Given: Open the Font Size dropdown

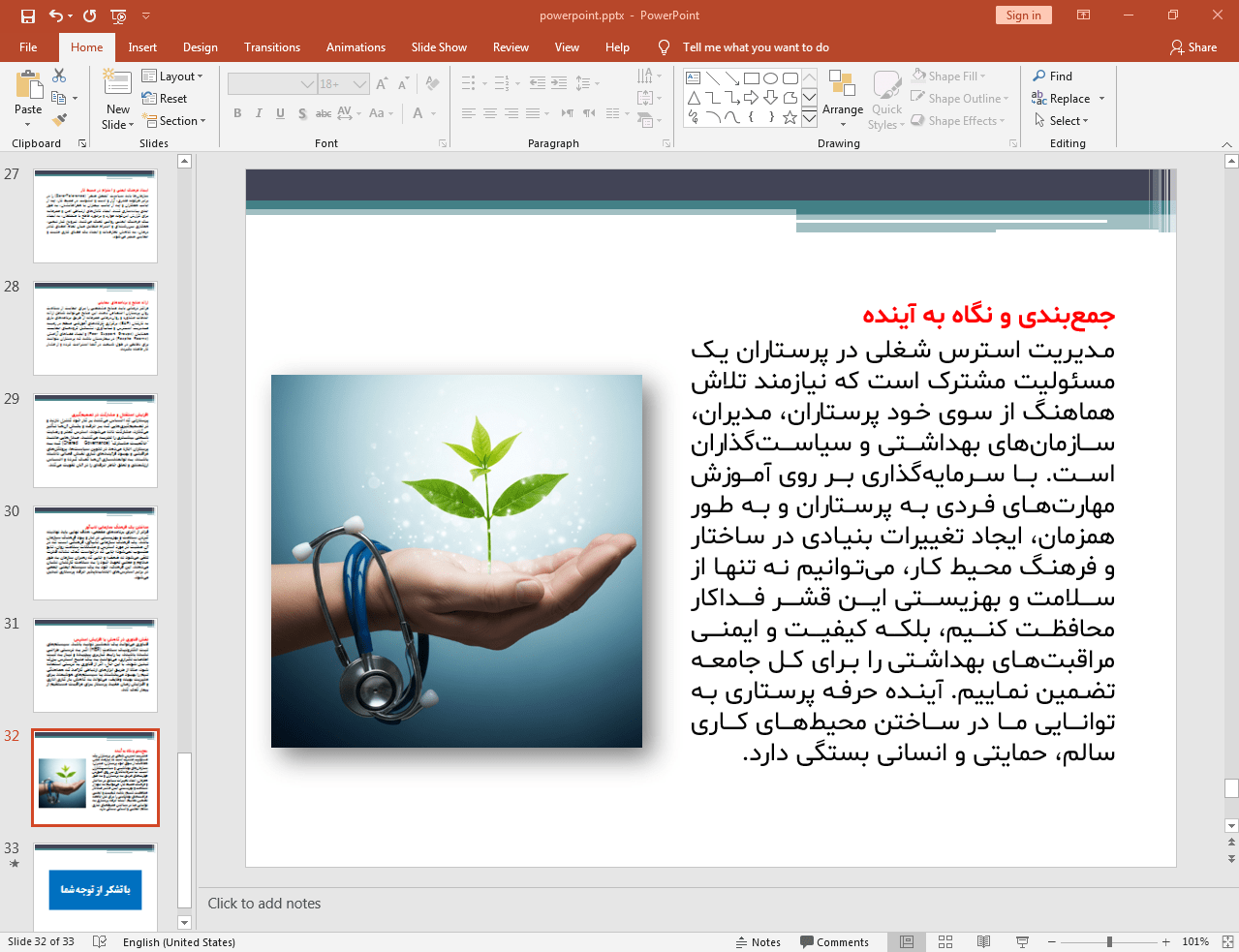Looking at the screenshot, I should pyautogui.click(x=359, y=84).
